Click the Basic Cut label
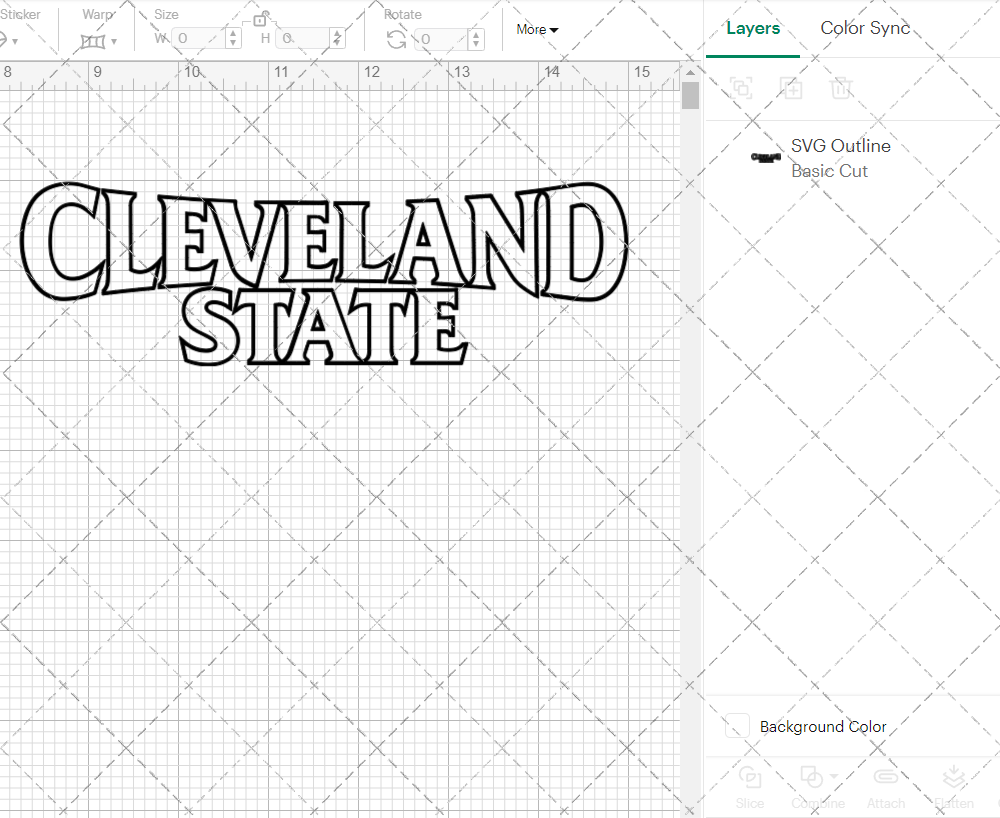The image size is (1000, 818). (829, 171)
